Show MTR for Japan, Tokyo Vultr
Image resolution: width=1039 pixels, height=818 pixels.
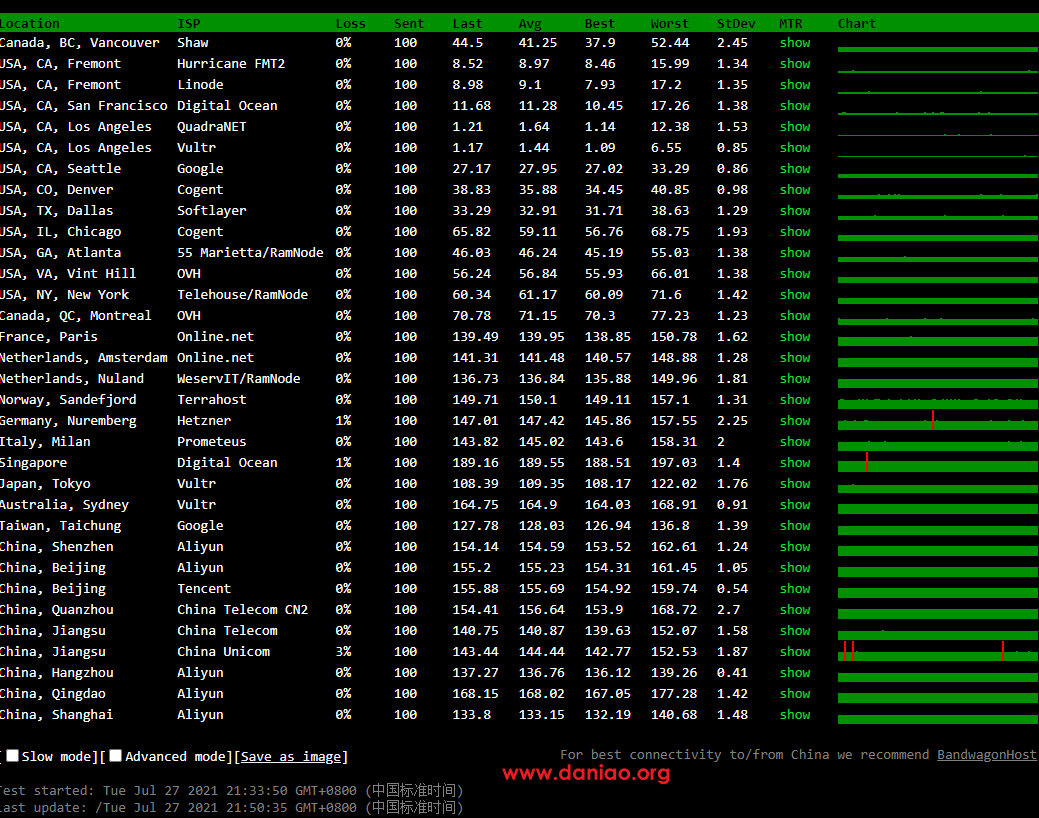coord(794,484)
